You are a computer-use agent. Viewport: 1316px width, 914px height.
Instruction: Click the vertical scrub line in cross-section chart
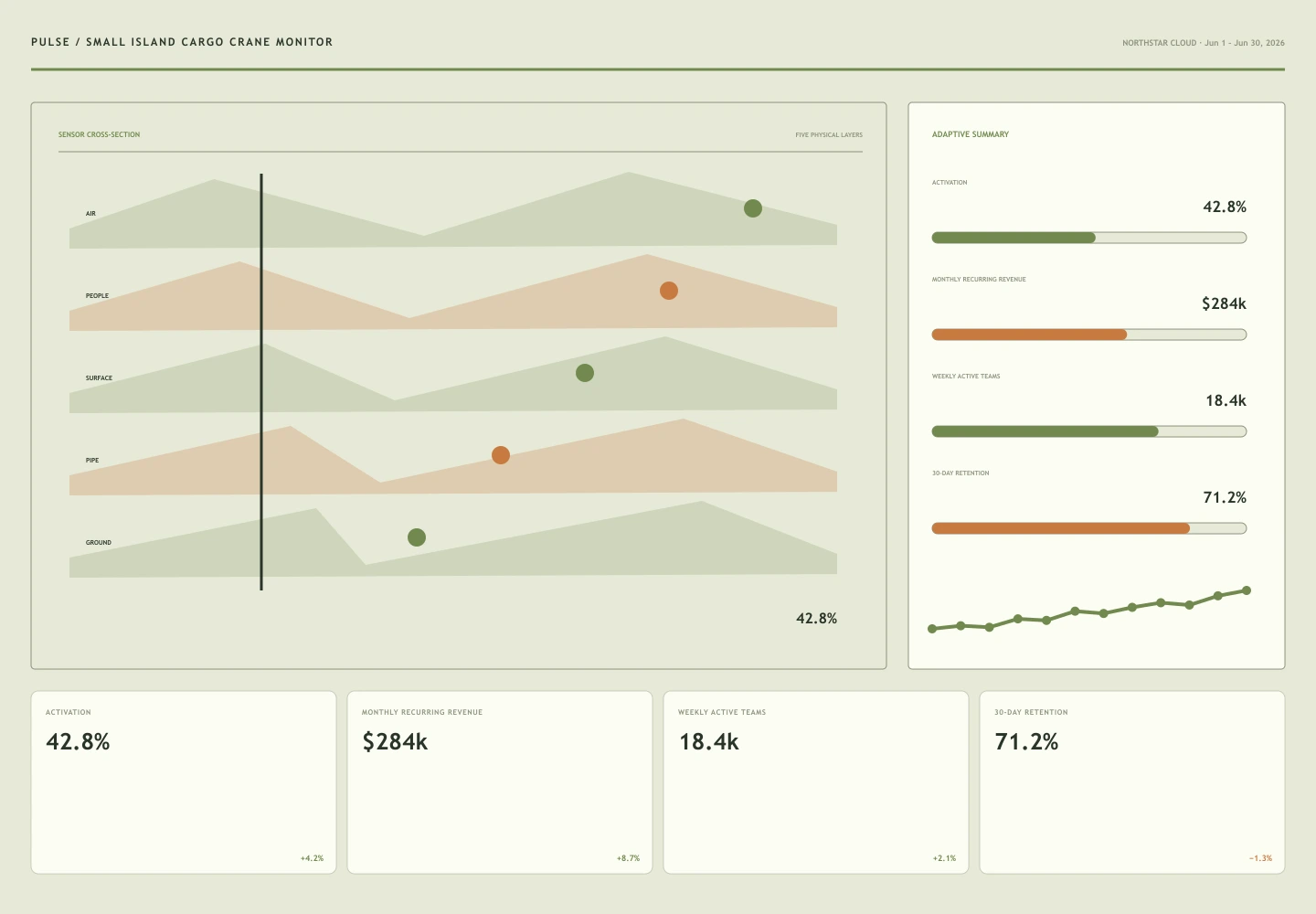(261, 382)
